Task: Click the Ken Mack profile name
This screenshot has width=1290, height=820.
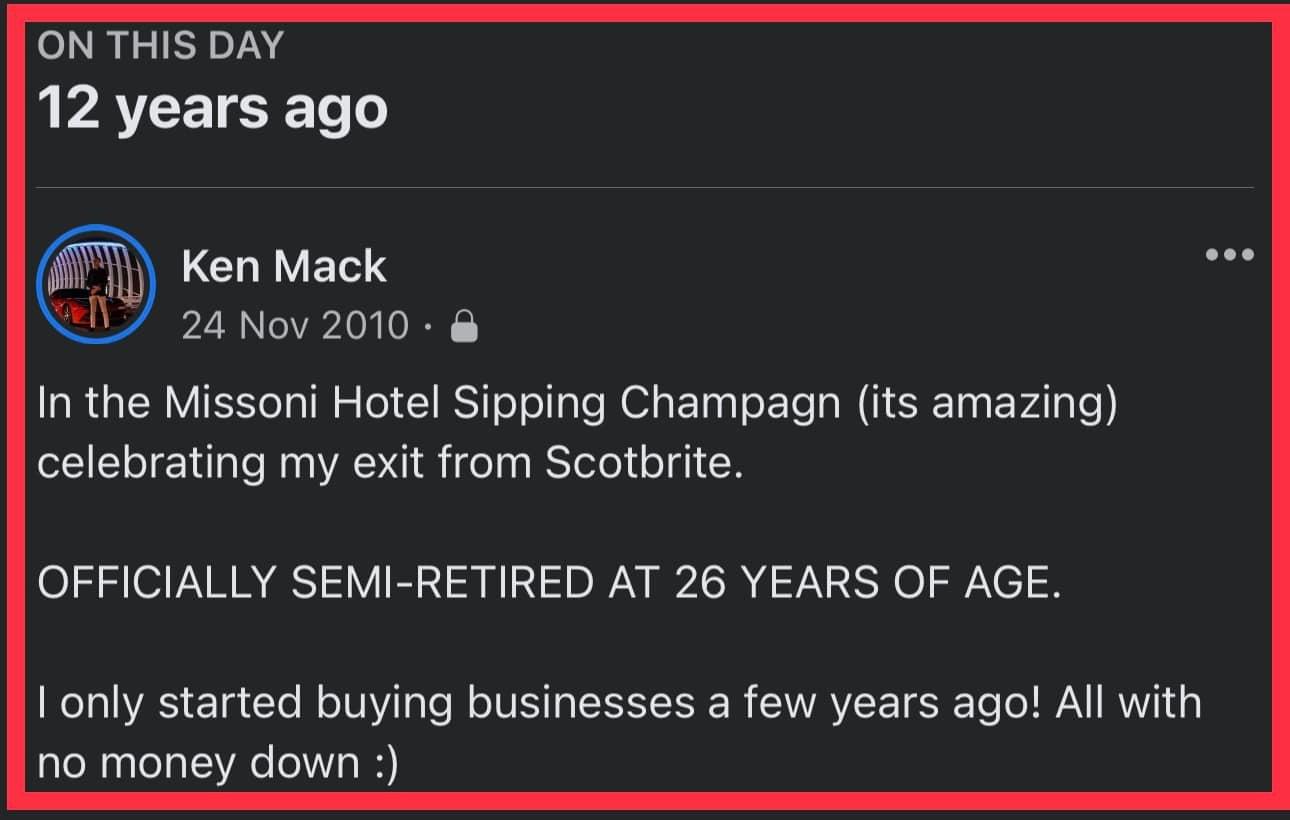Action: (284, 267)
